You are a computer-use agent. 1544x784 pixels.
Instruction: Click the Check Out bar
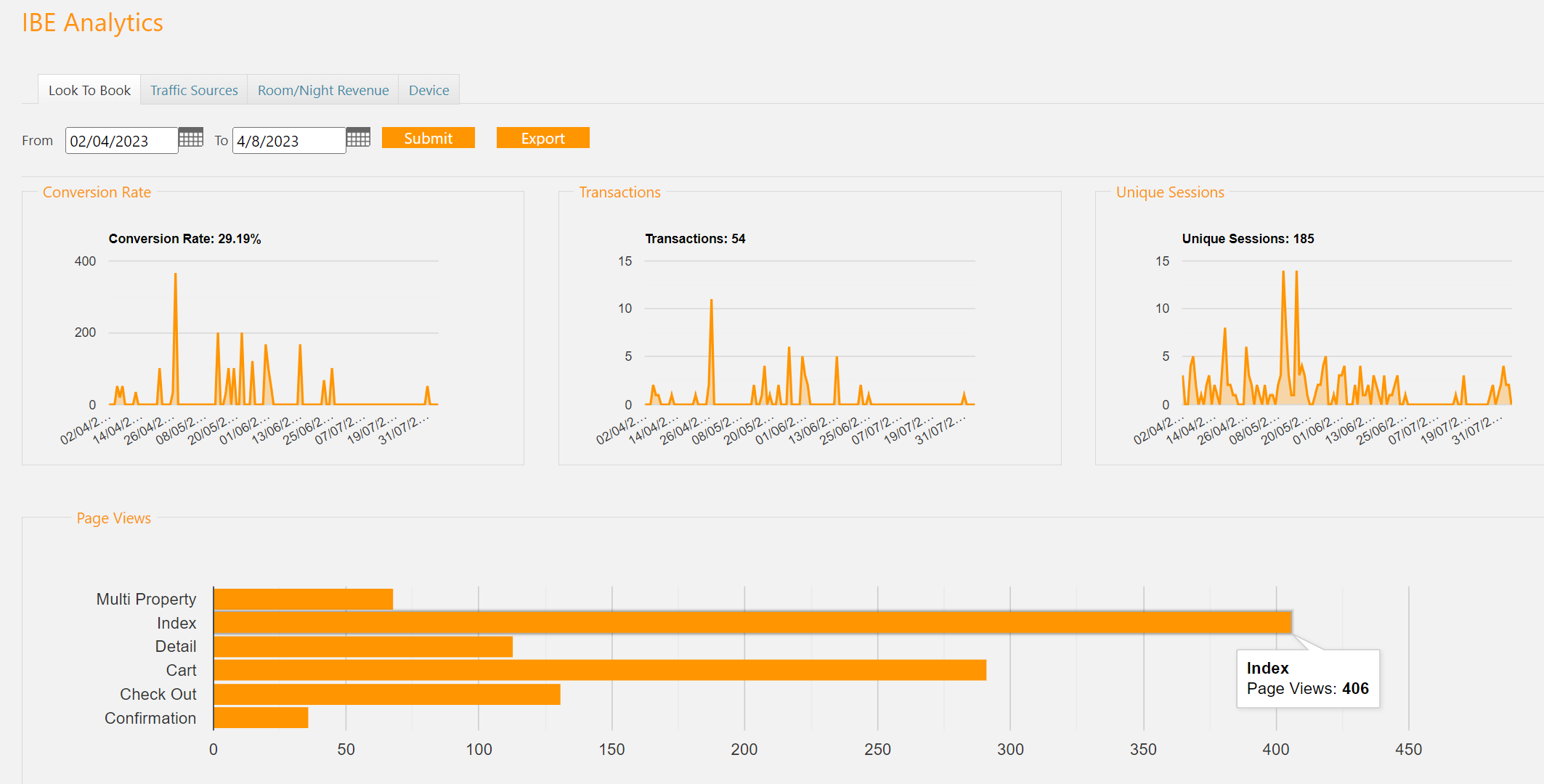click(x=386, y=694)
